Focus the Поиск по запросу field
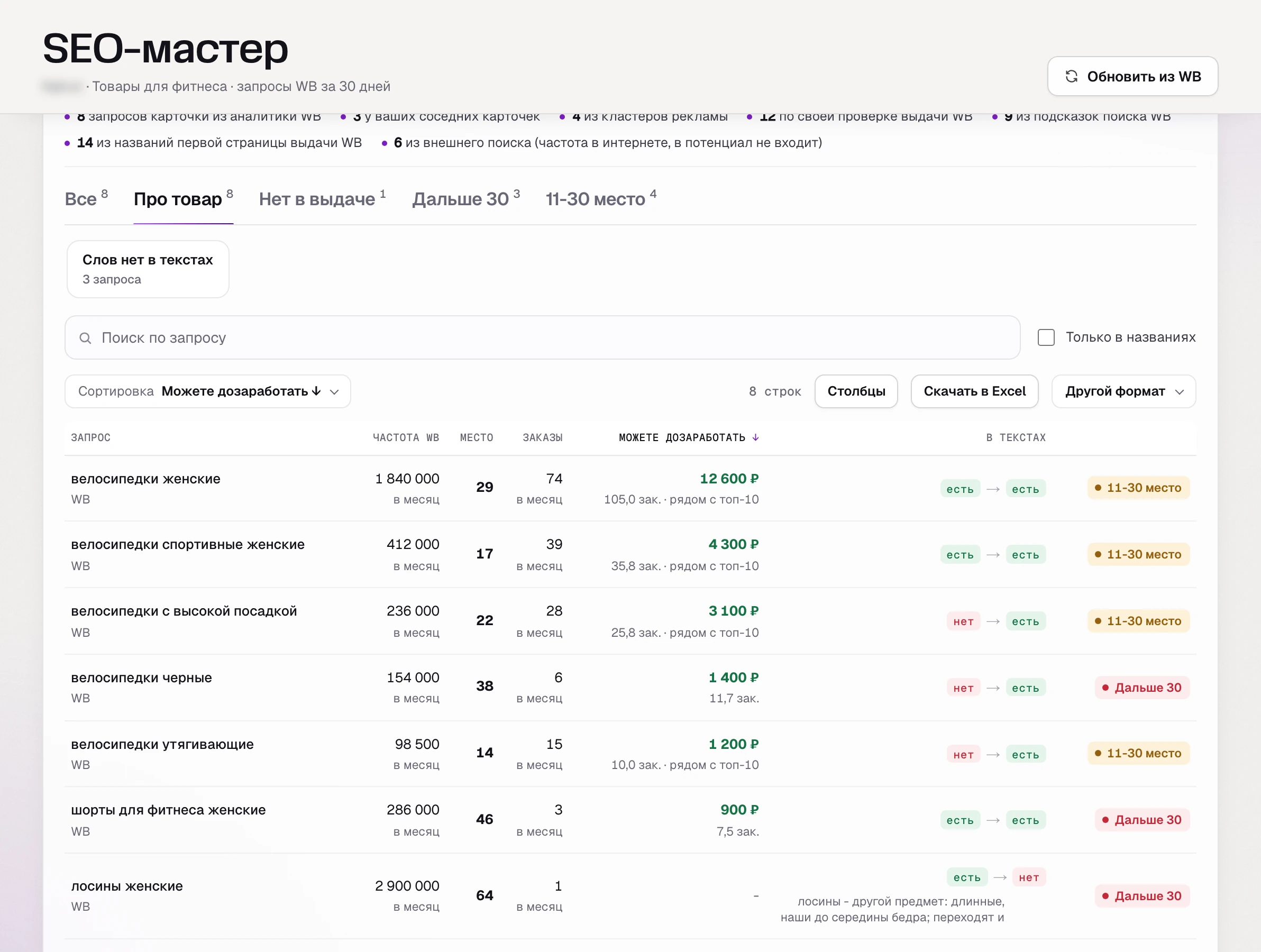 pos(542,337)
